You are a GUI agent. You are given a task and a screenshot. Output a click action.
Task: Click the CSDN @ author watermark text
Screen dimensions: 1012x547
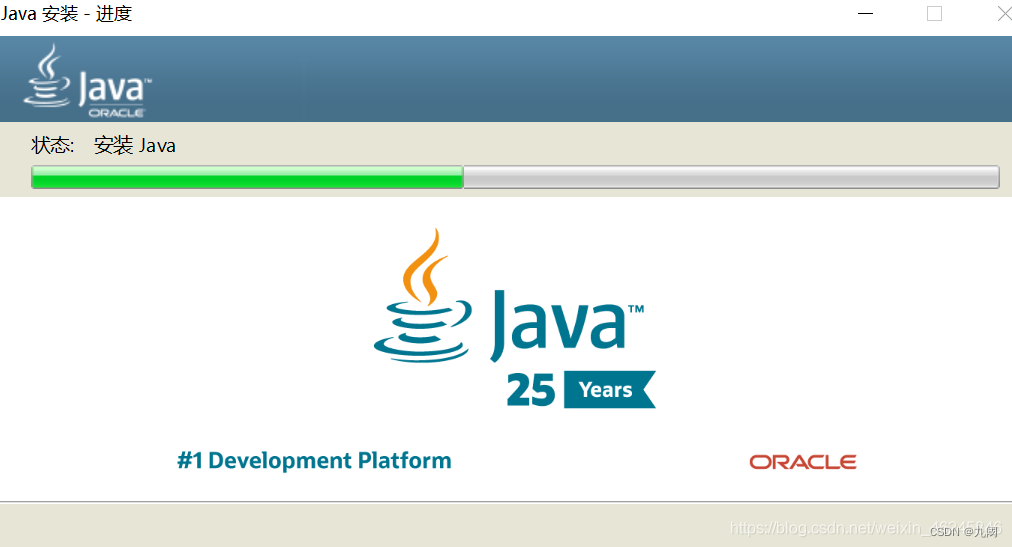pyautogui.click(x=964, y=532)
